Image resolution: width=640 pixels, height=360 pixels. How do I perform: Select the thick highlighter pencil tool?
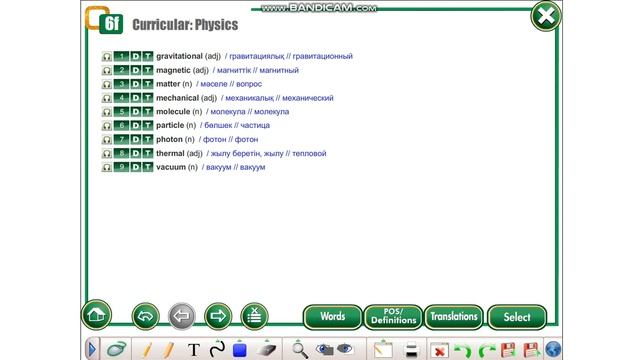point(168,350)
